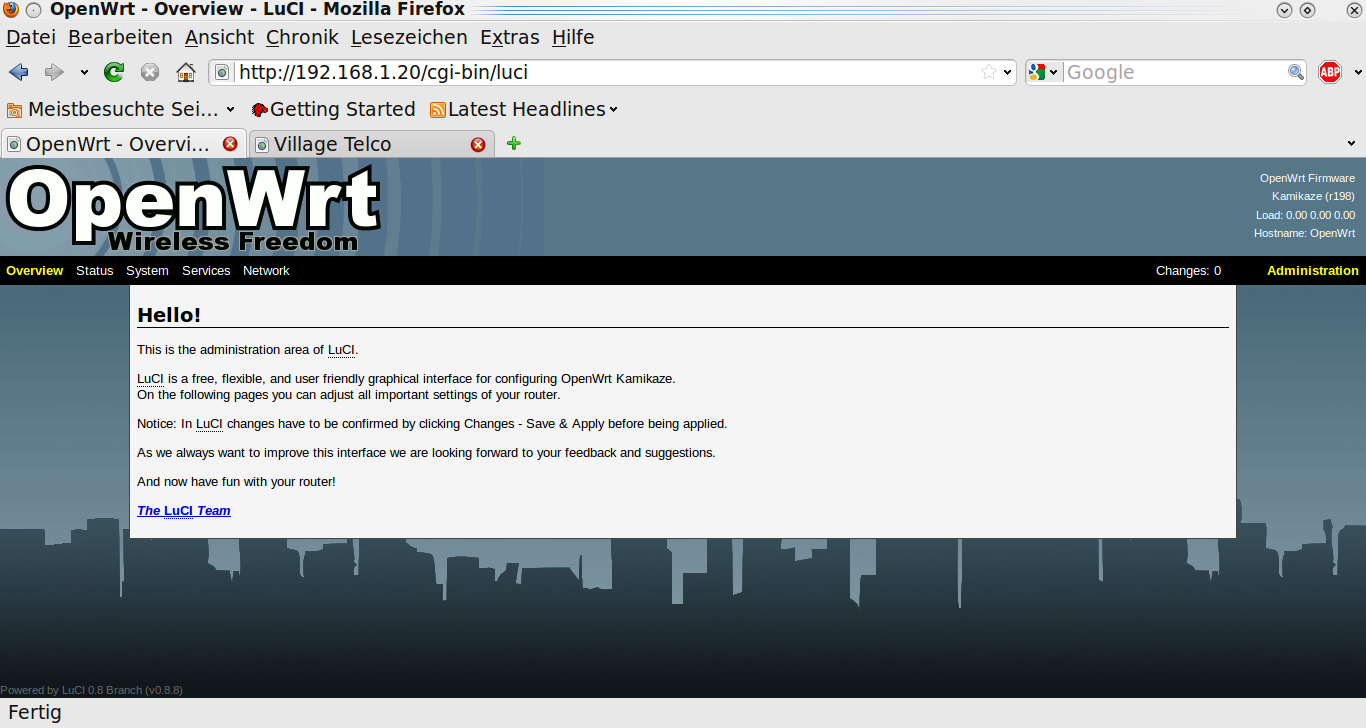Click the Adblock Plus ABP icon
This screenshot has width=1366, height=728.
pos(1329,72)
